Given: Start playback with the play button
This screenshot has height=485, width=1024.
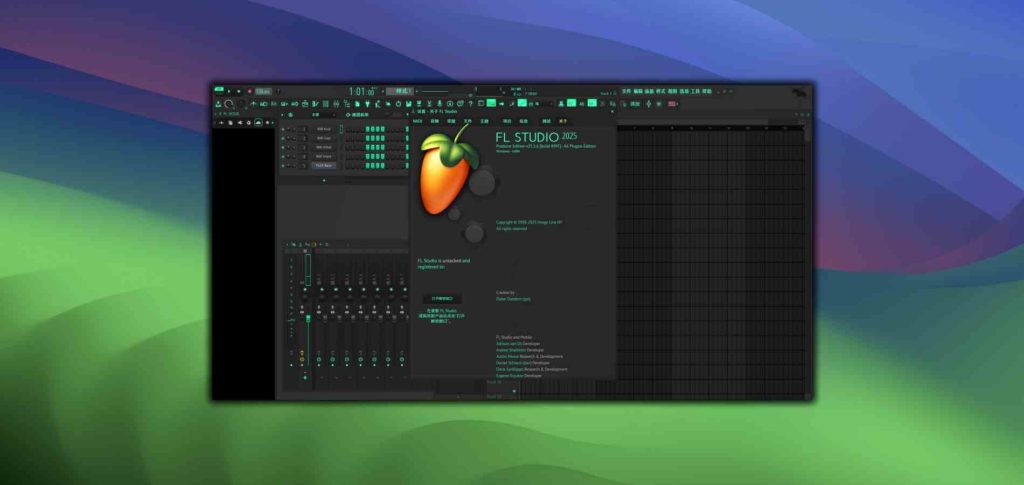Looking at the screenshot, I should [x=229, y=91].
